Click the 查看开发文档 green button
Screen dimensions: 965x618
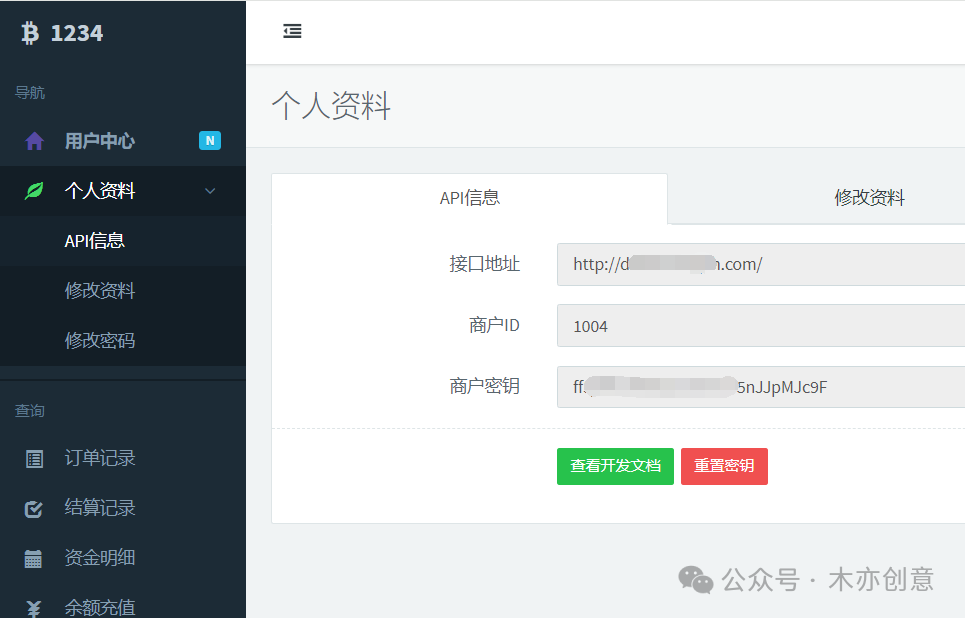point(615,466)
